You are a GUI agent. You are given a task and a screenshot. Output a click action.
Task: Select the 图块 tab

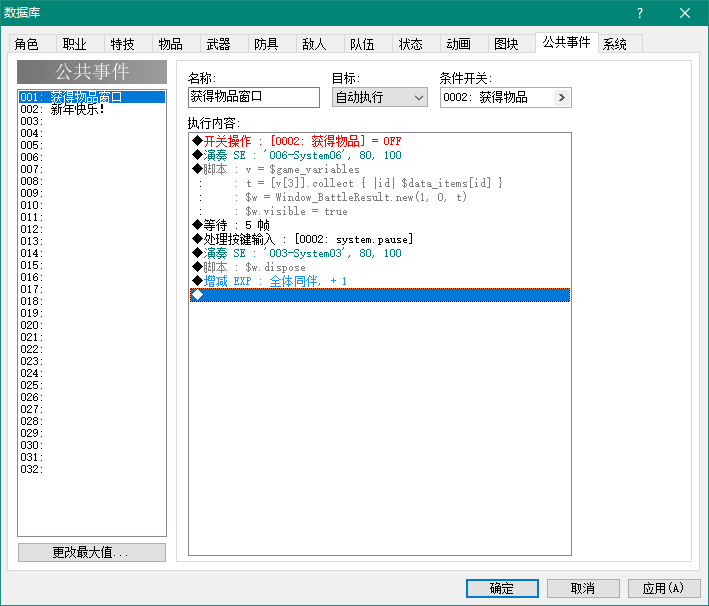tap(512, 44)
